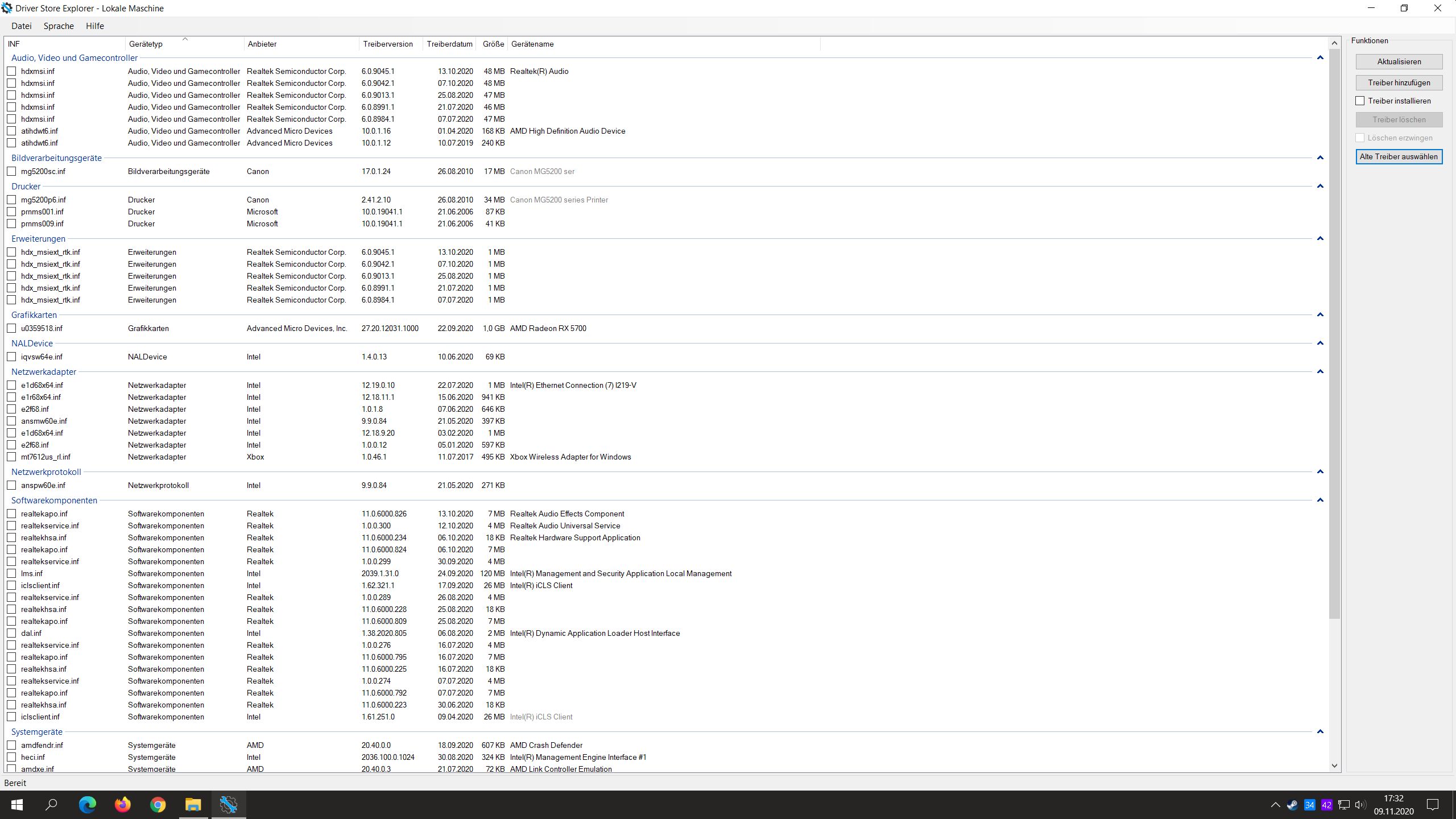Open Microsoft Edge from the taskbar
The height and width of the screenshot is (819, 1456).
[x=86, y=805]
